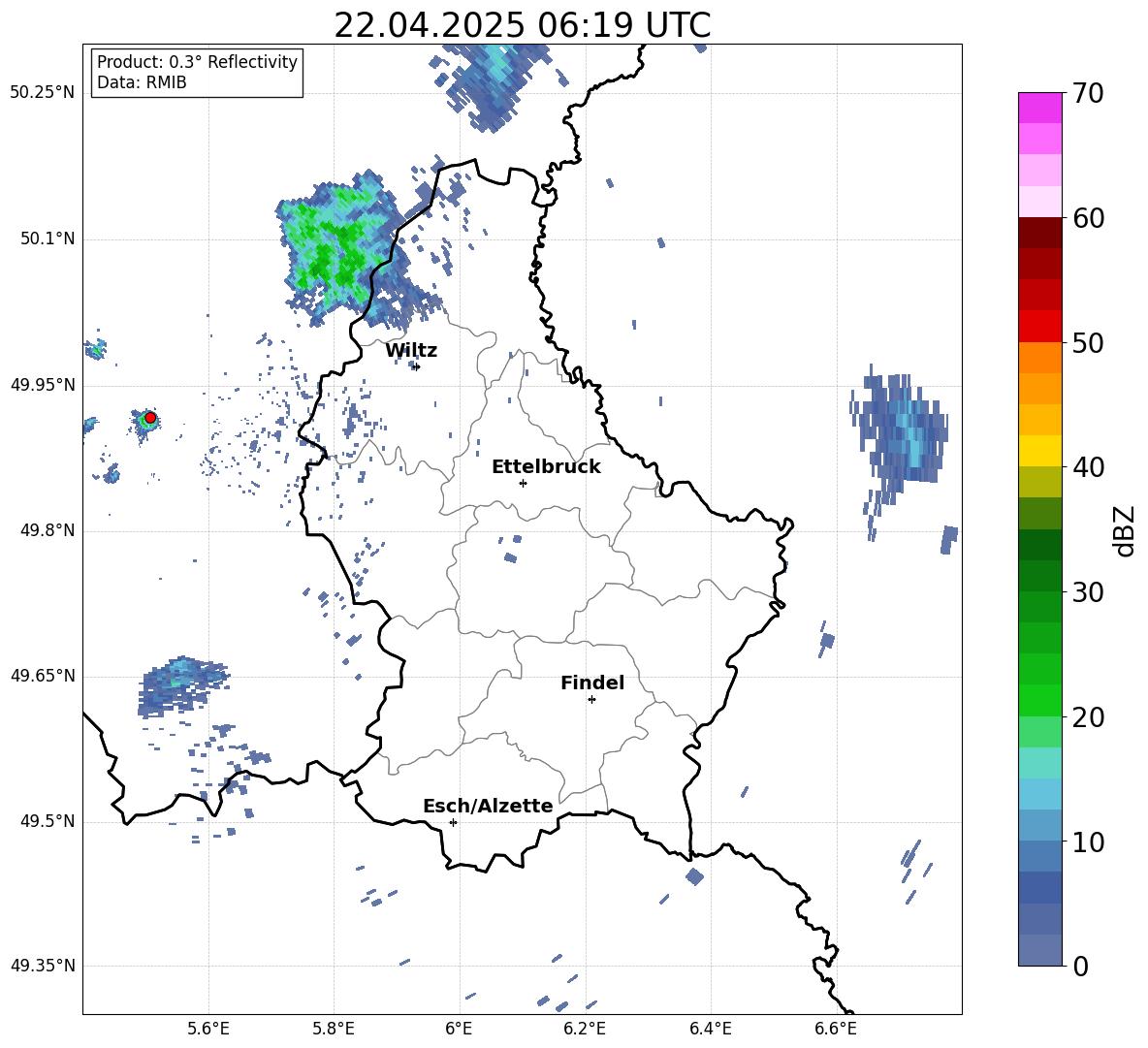Click the orange colorbar segment just above 50

click(x=1039, y=358)
